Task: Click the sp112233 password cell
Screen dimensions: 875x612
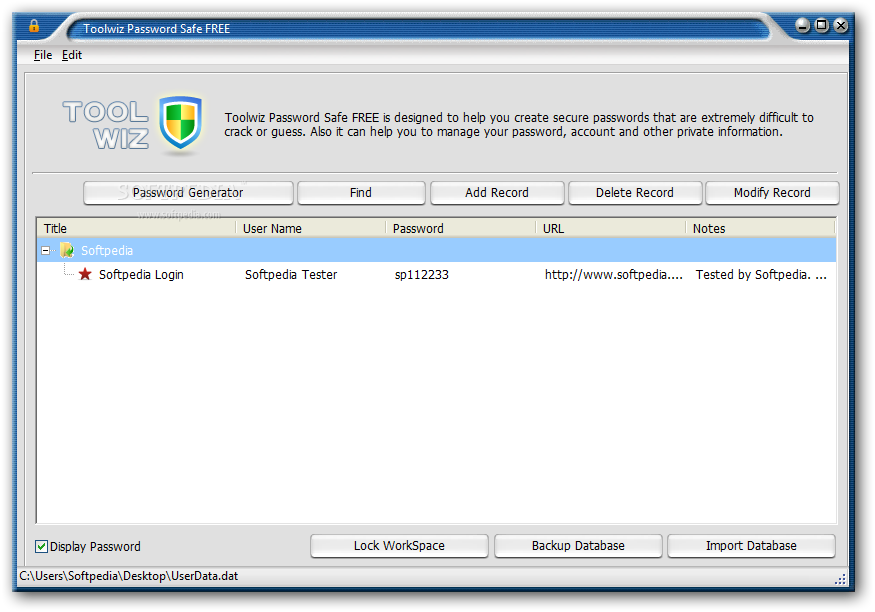Action: pos(422,274)
